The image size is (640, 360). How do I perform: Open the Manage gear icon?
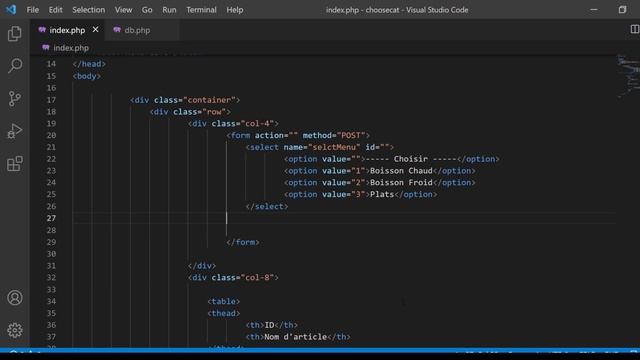[x=15, y=330]
